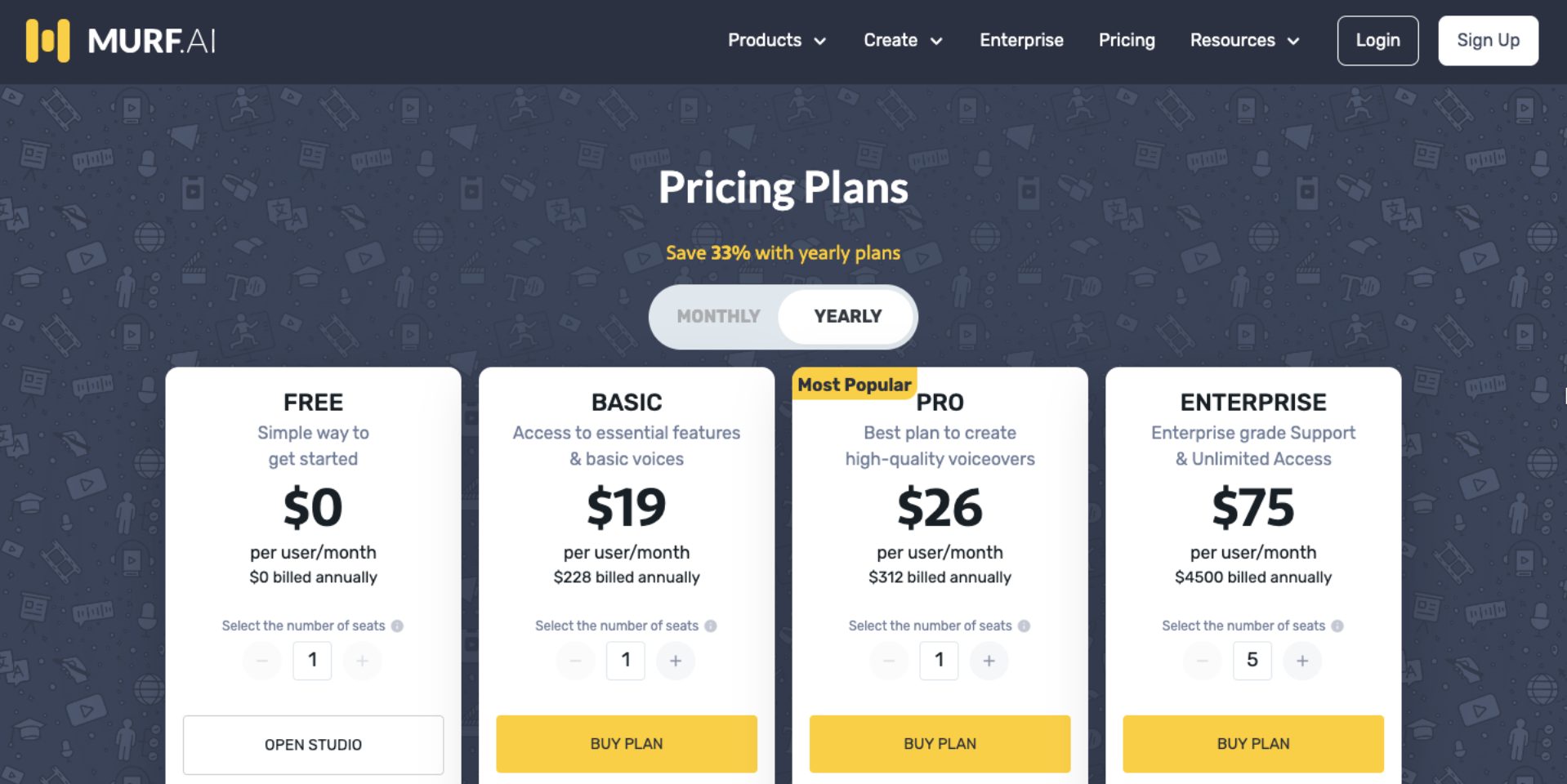This screenshot has height=784, width=1567.
Task: Increase Basic plan seats with plus icon
Action: tap(676, 661)
